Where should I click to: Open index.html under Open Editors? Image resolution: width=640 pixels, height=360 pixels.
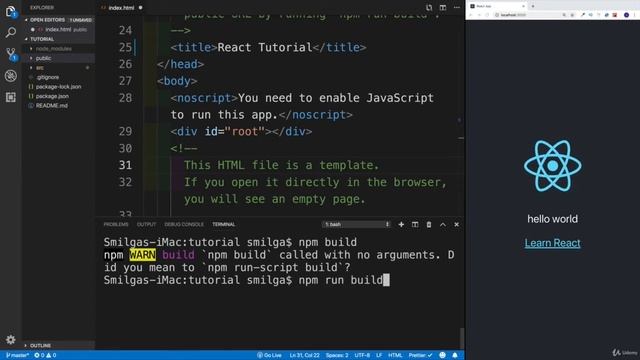[x=58, y=30]
